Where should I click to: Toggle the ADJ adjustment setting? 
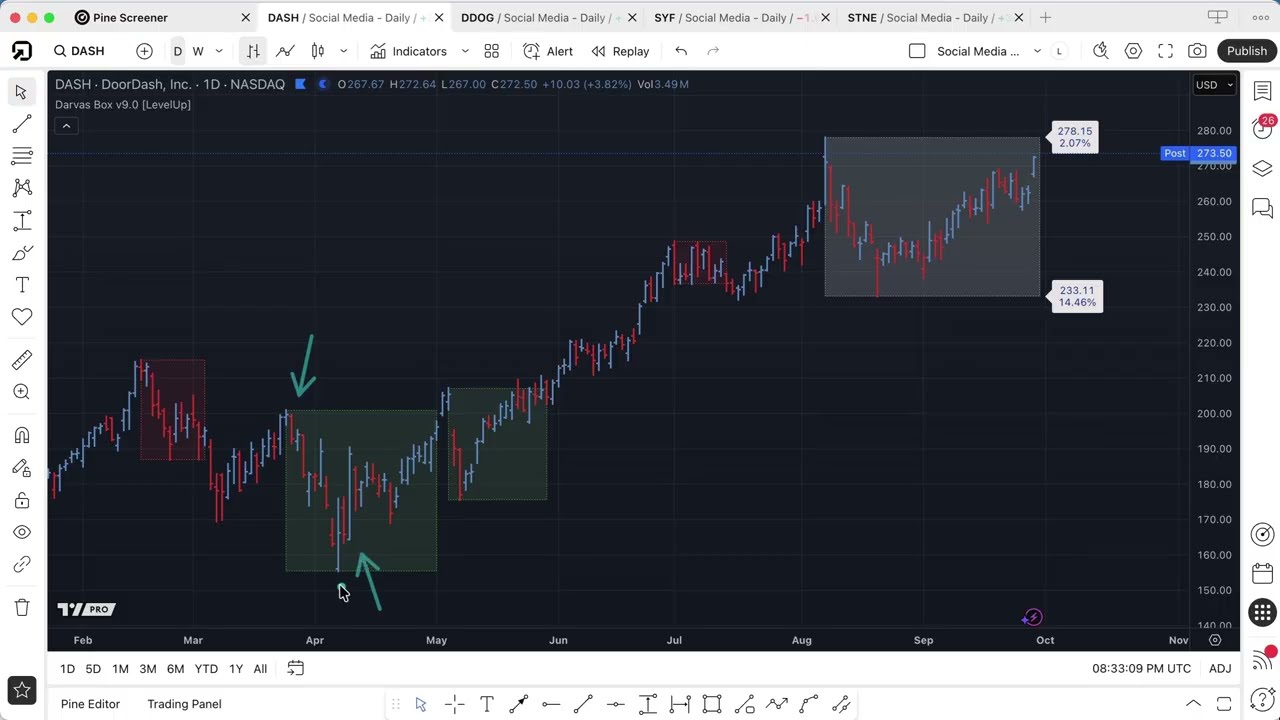[x=1220, y=668]
